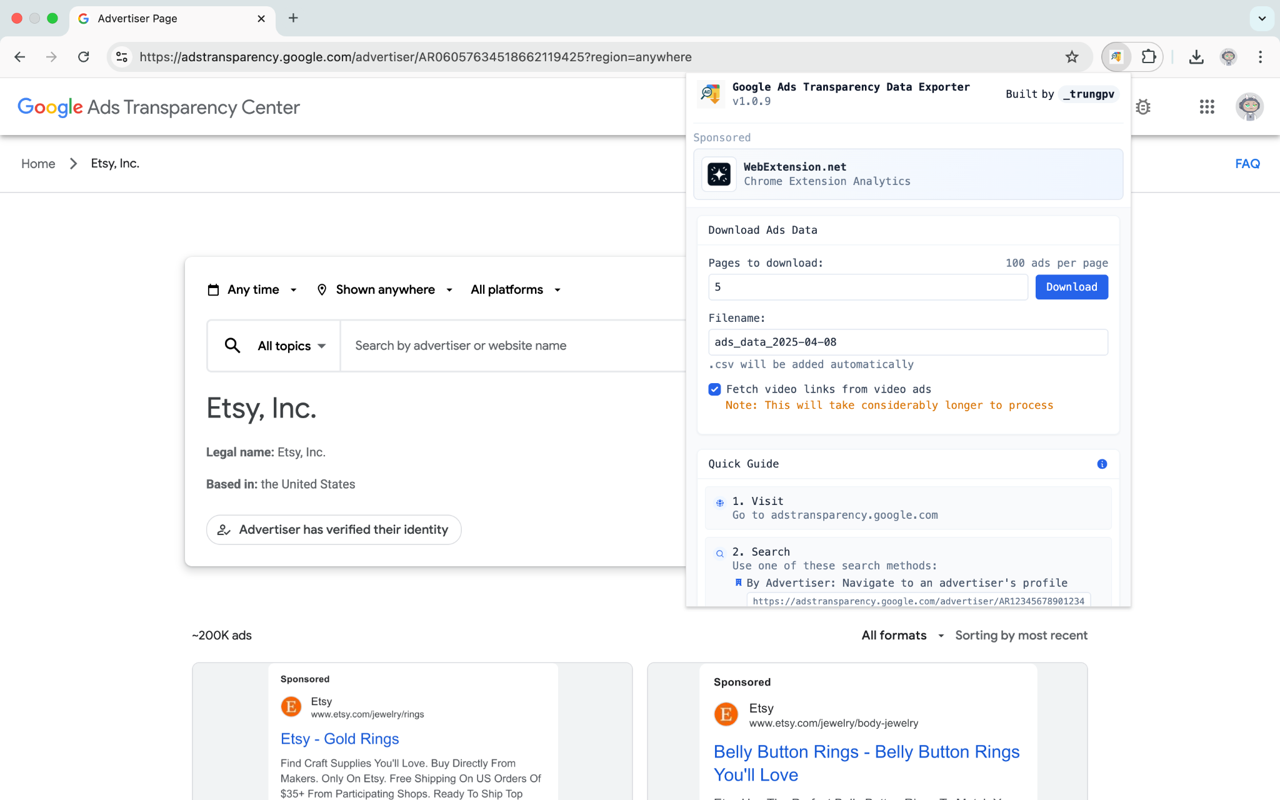Click the Google Ads Transparency Center logo
The width and height of the screenshot is (1280, 800).
(158, 107)
